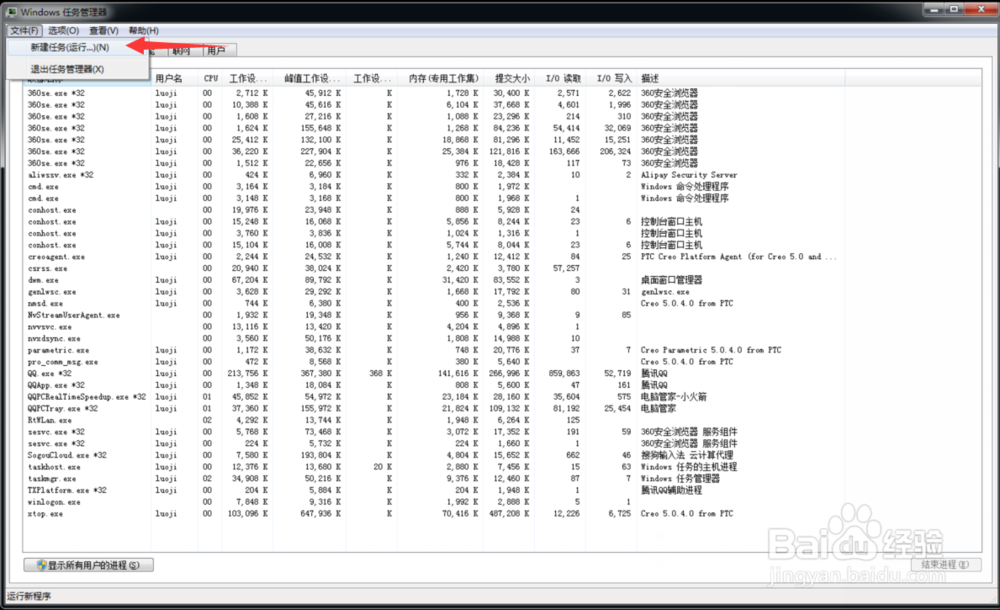Click the 运行新程序 status bar text
The width and height of the screenshot is (1000, 610).
coord(29,597)
